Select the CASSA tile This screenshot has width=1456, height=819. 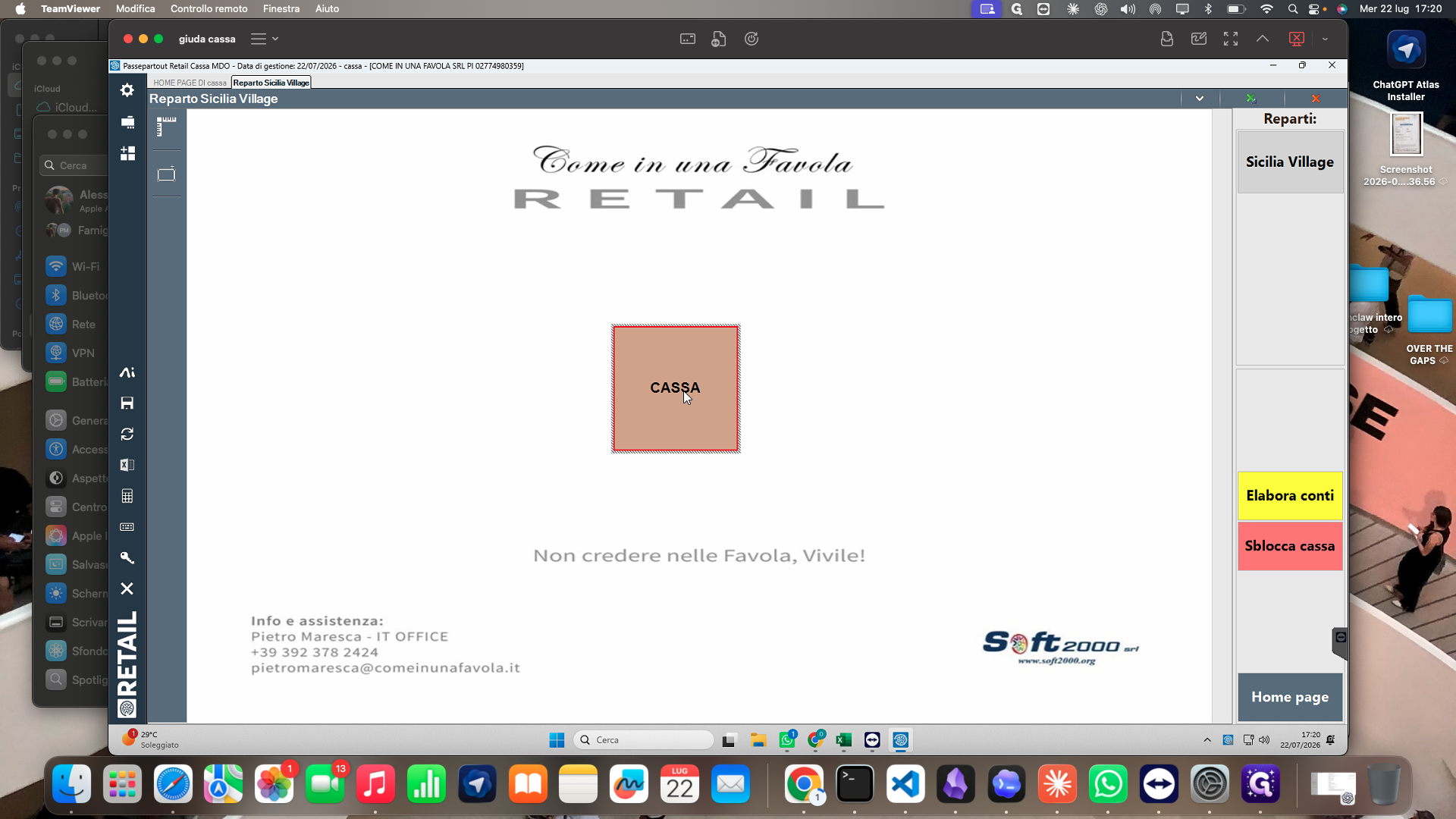(676, 388)
